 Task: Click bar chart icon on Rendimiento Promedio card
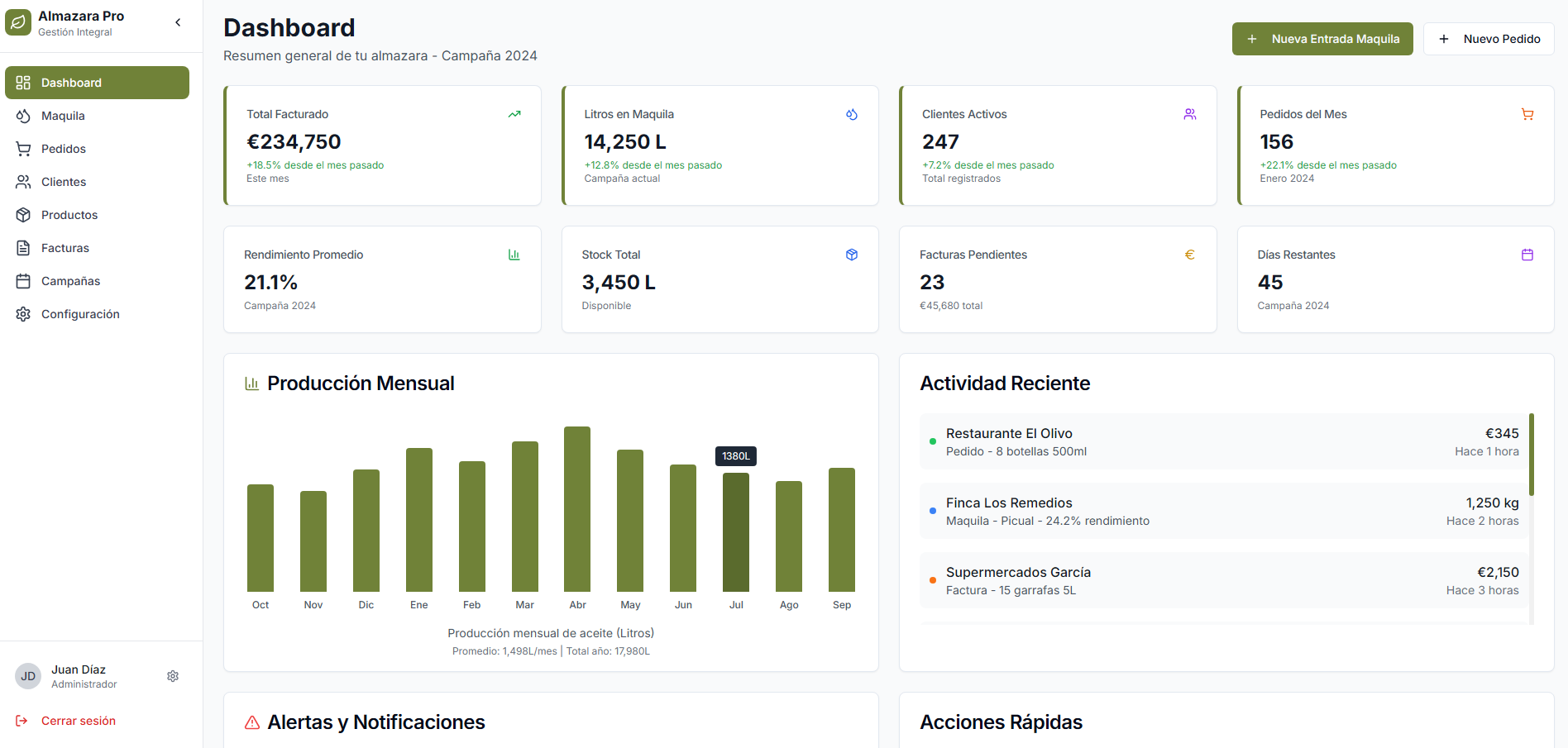[514, 255]
